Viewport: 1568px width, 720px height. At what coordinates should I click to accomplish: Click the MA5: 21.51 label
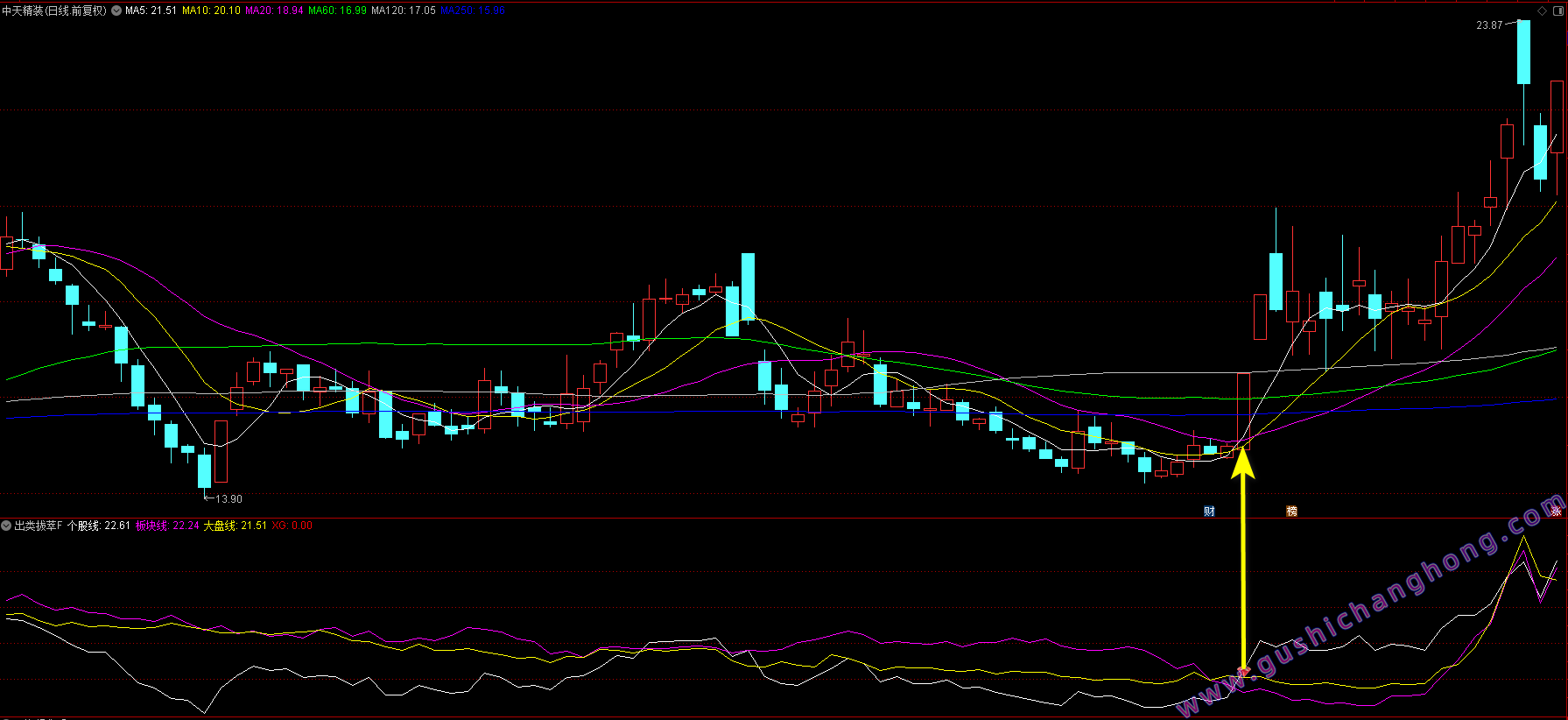click(151, 11)
